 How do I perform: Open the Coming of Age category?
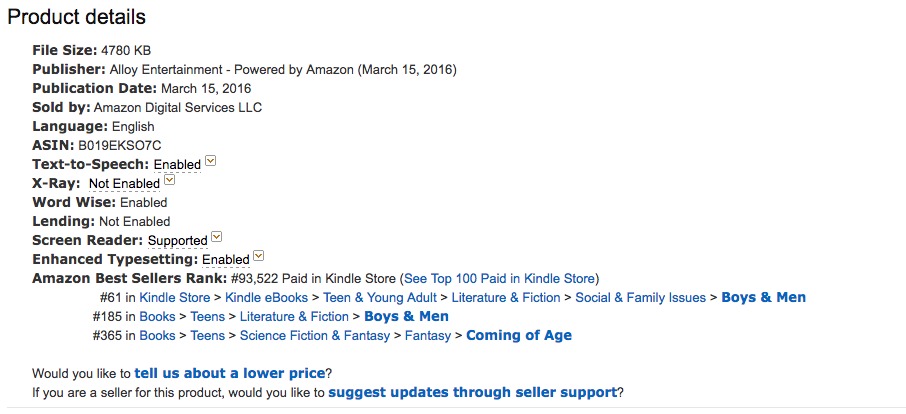[x=519, y=335]
